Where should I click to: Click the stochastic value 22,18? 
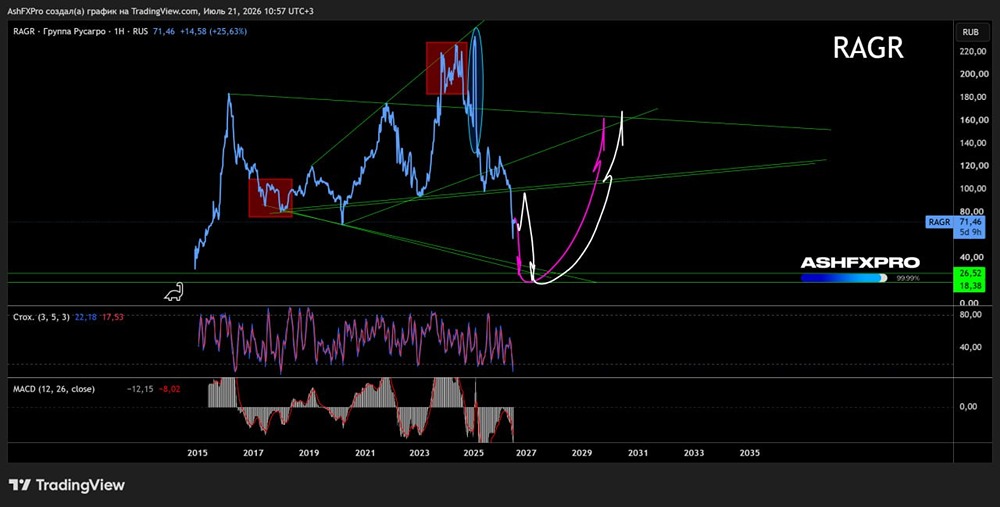point(85,317)
